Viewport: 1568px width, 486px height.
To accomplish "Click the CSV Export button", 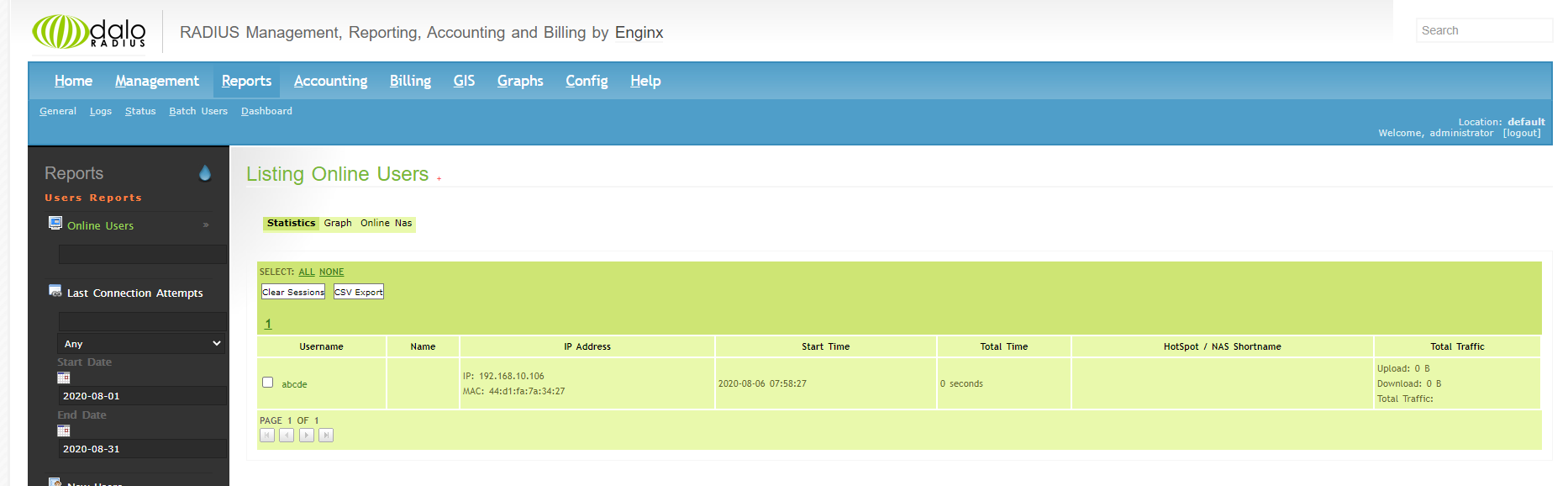I will coord(359,292).
